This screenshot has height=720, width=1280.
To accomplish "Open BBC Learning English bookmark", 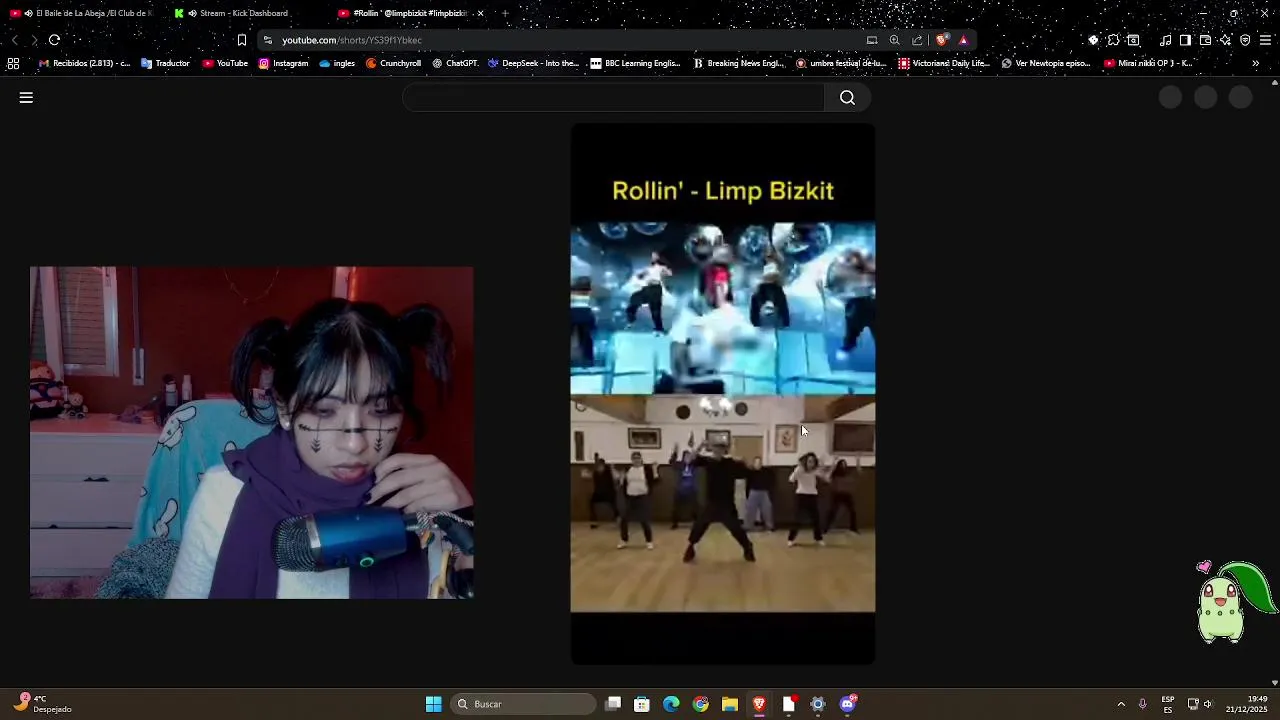I will pos(635,63).
